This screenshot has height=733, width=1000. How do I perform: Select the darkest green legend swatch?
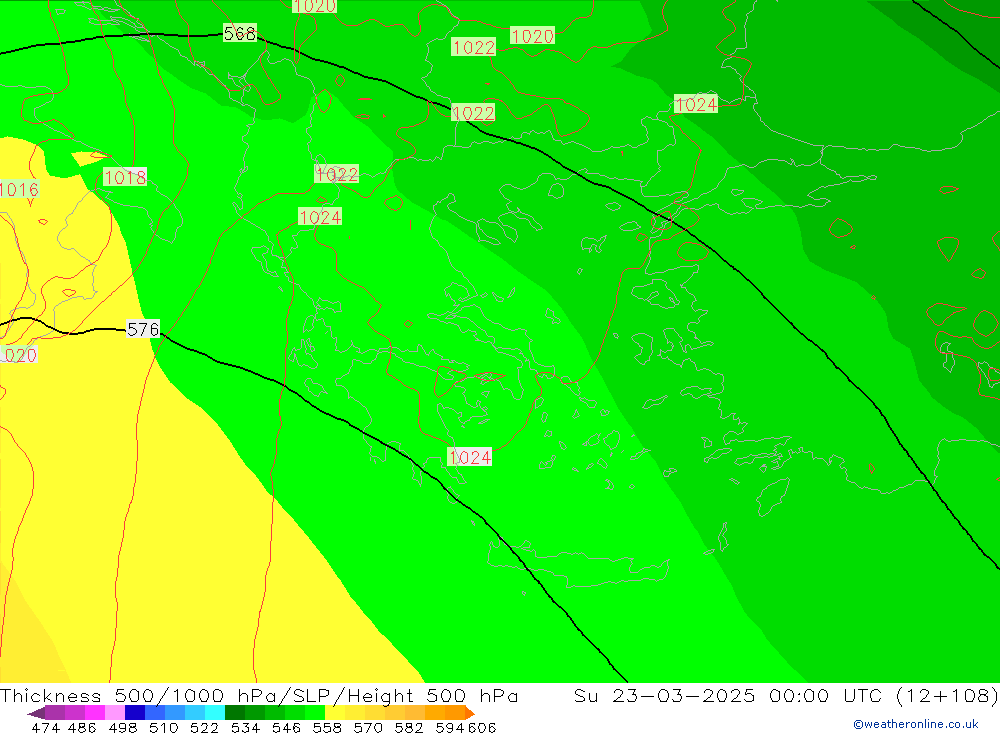[235, 713]
